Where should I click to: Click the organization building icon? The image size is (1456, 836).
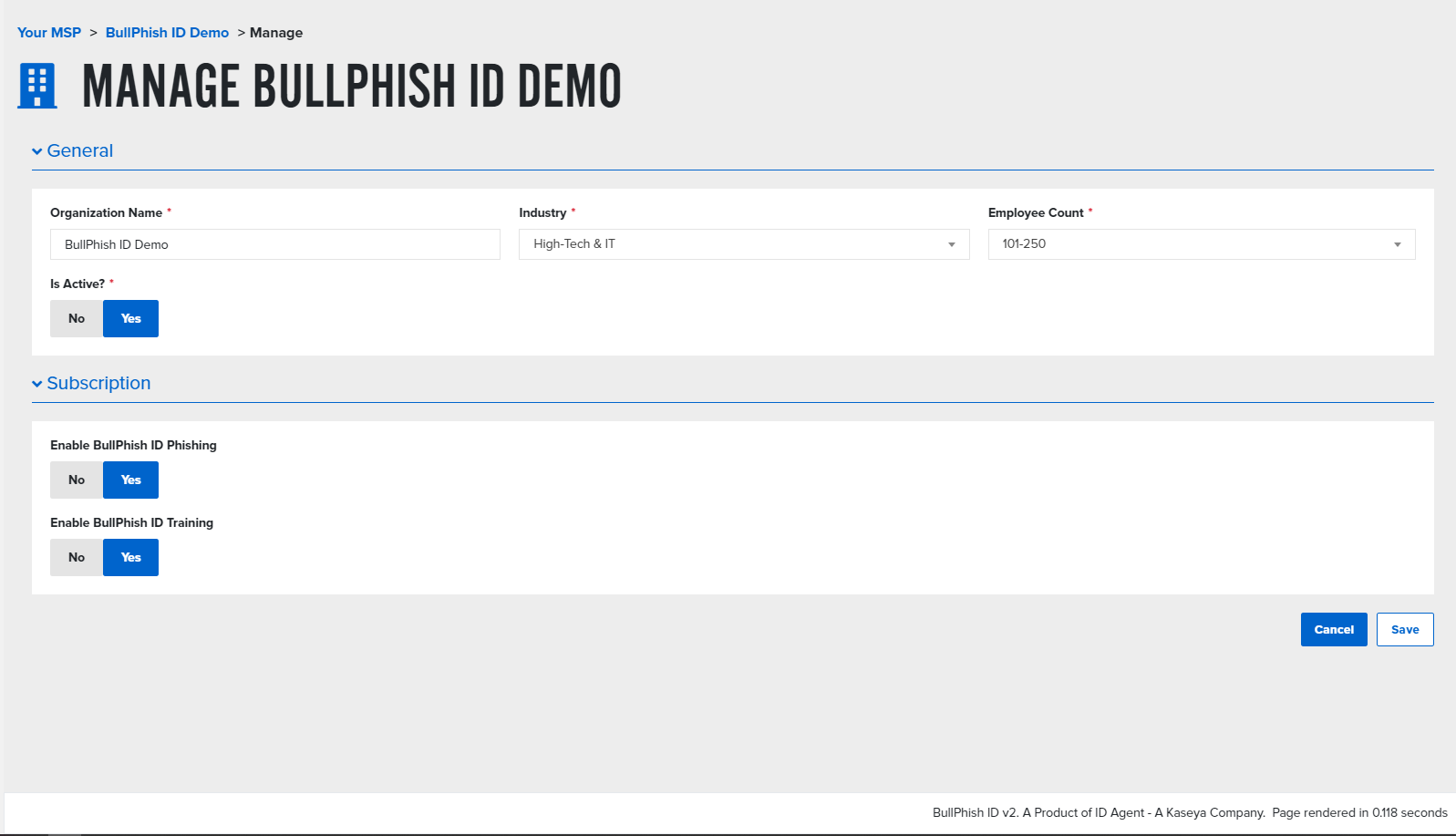click(x=37, y=86)
